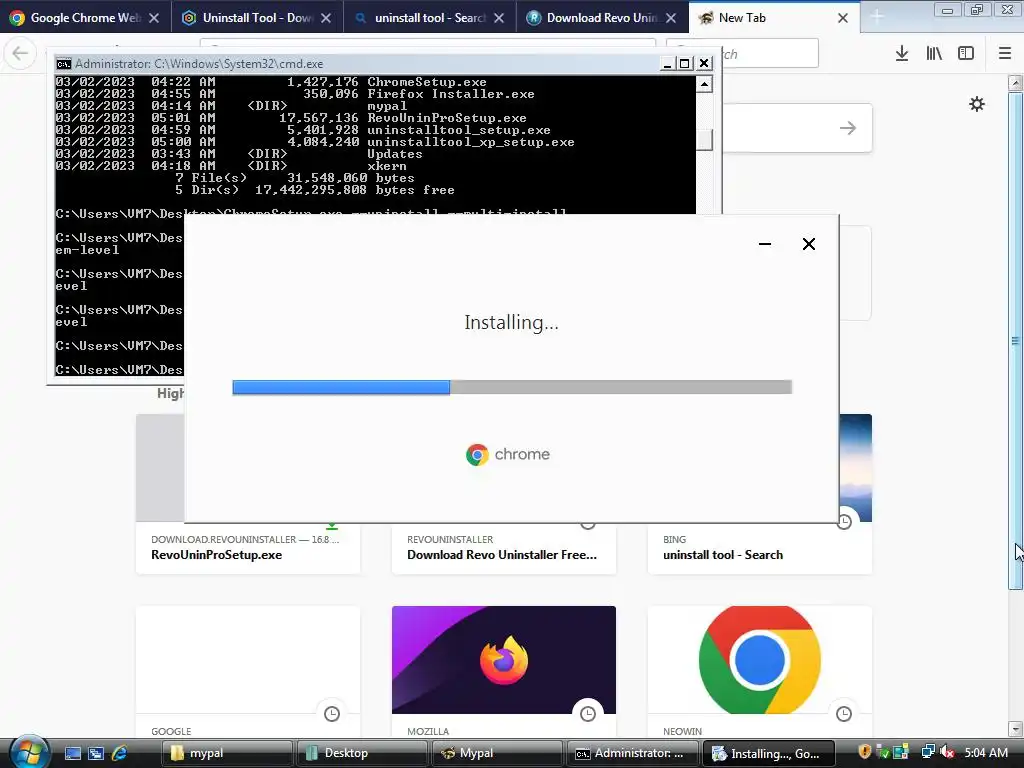Click cmd window scroll up arrow
This screenshot has height=768, width=1024.
704,84
